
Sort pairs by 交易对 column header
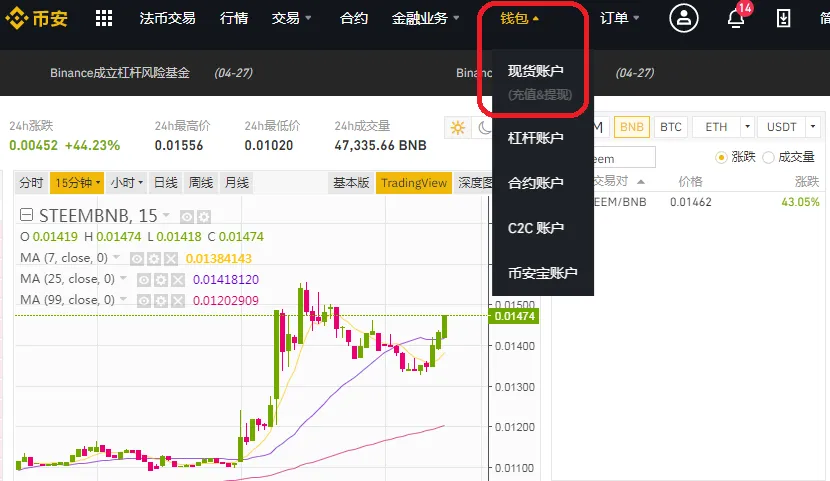pos(618,181)
